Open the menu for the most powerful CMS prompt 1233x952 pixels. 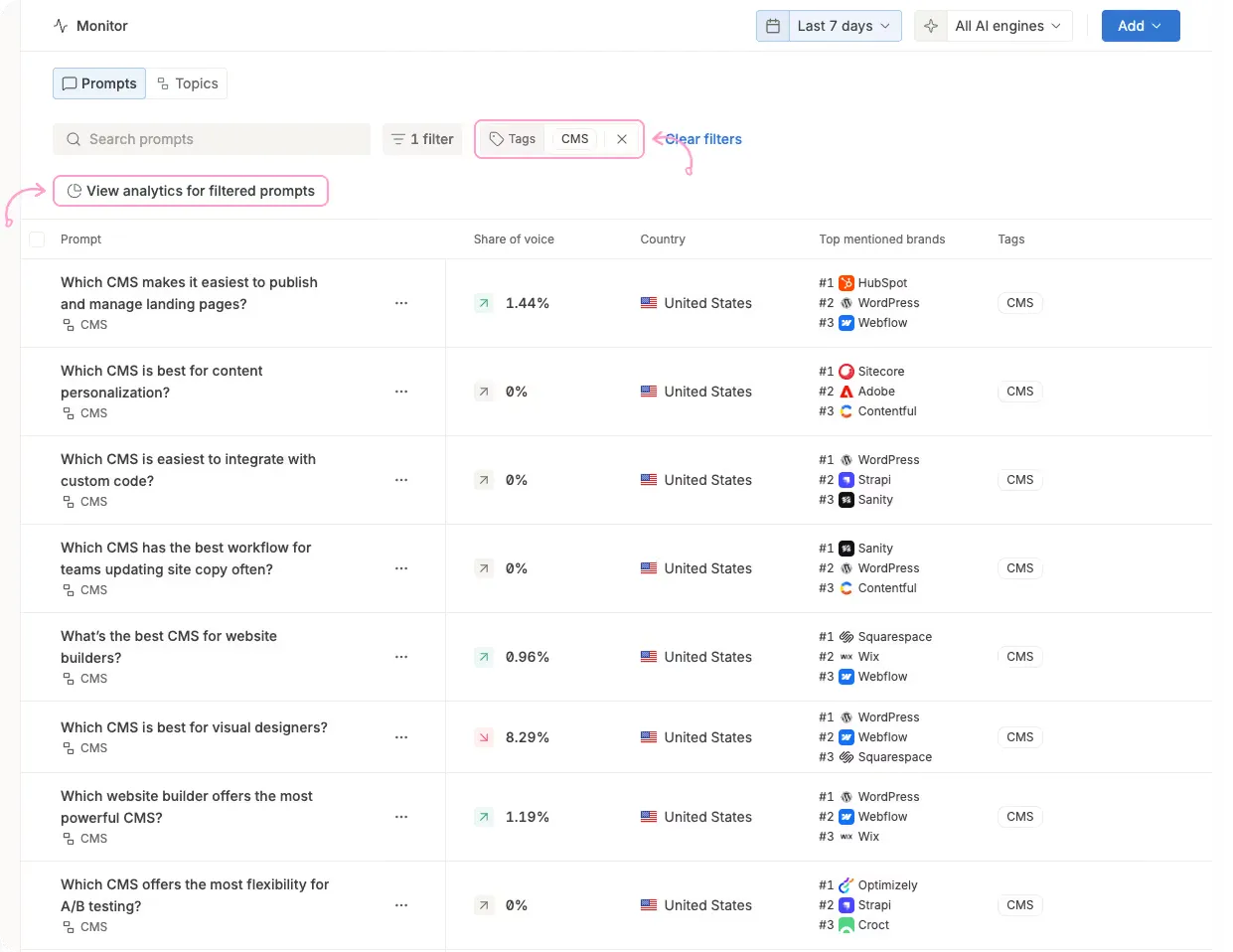pyautogui.click(x=401, y=817)
